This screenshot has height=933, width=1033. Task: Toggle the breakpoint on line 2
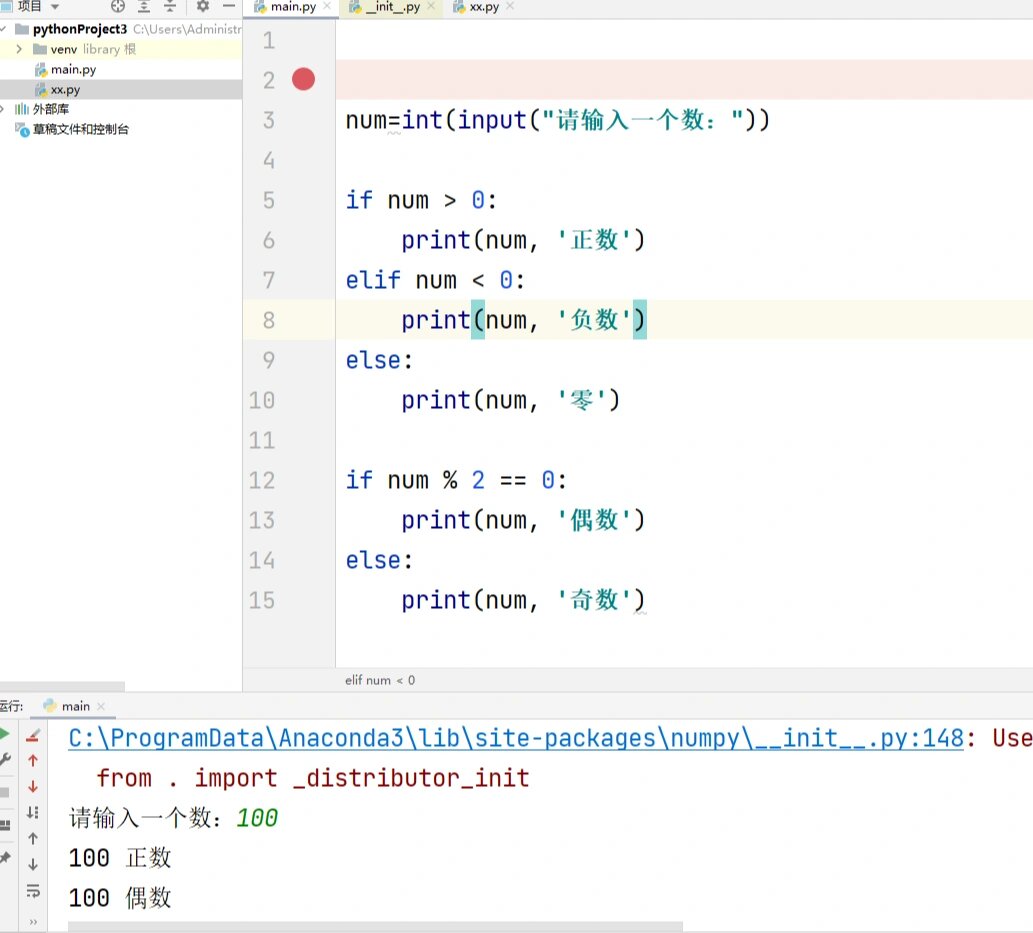[x=304, y=80]
